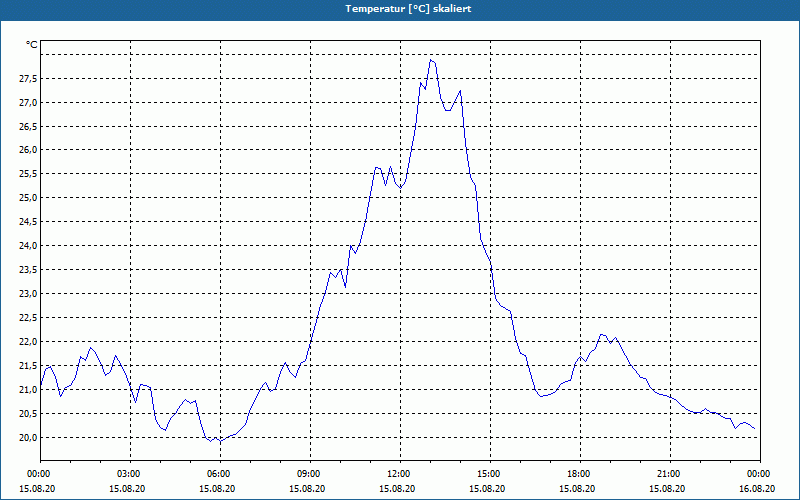Click the 26,0 temperature axis value
The width and height of the screenshot is (800, 500).
coord(29,150)
